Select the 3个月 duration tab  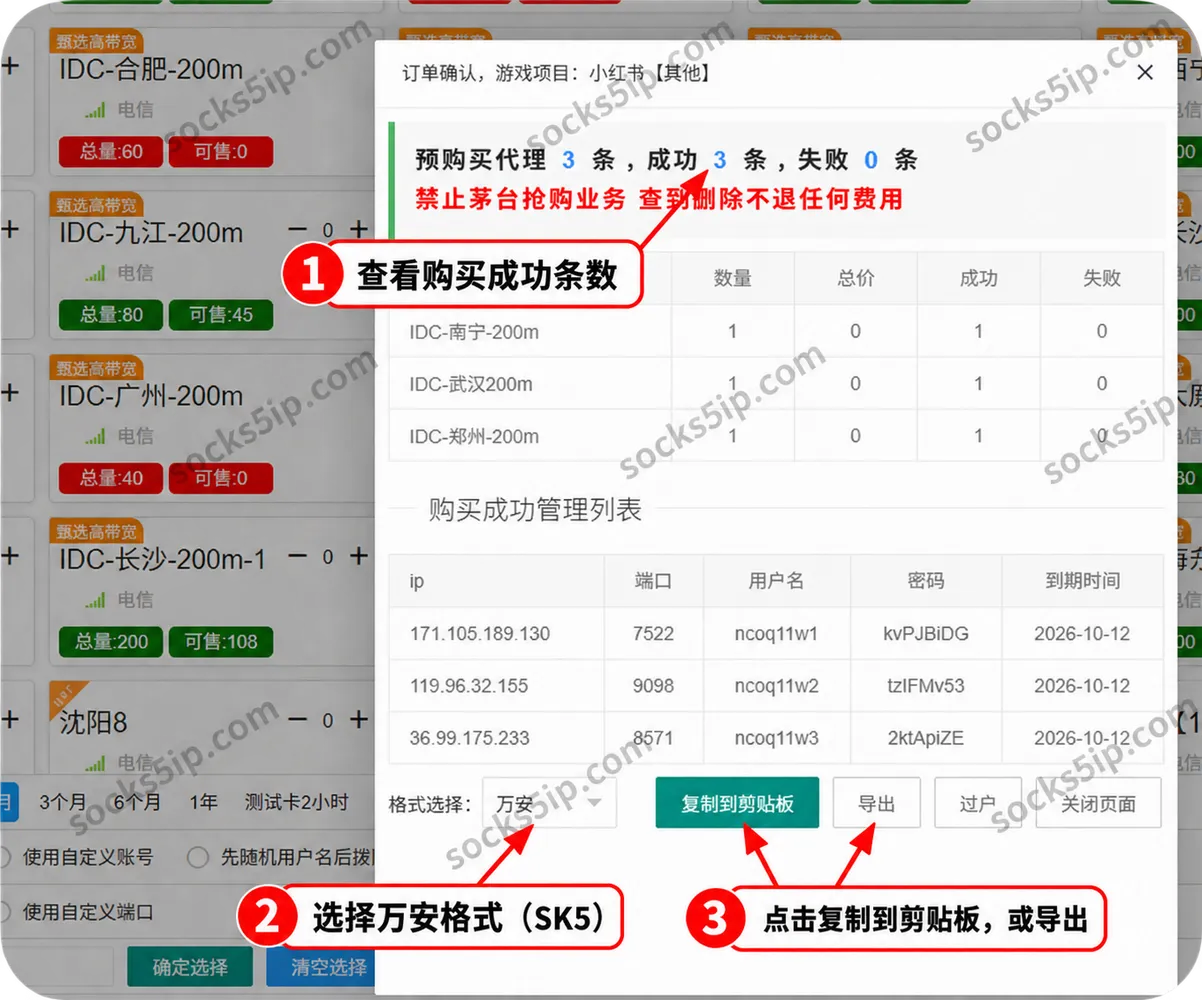pos(63,802)
